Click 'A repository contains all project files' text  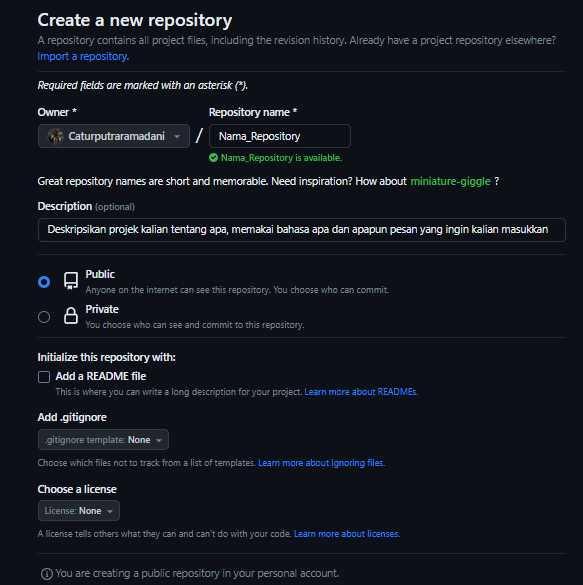click(297, 40)
